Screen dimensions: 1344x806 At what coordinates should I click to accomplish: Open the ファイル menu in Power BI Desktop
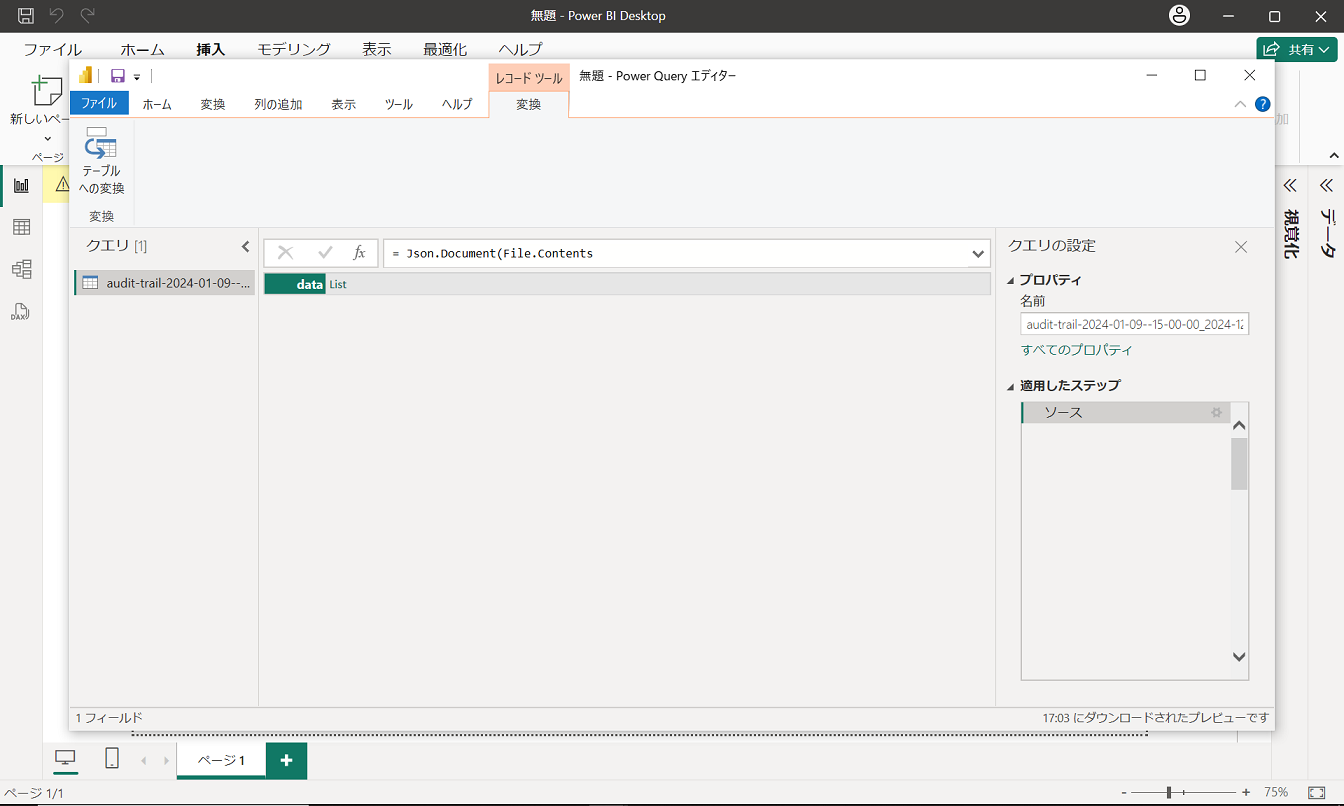pyautogui.click(x=53, y=49)
